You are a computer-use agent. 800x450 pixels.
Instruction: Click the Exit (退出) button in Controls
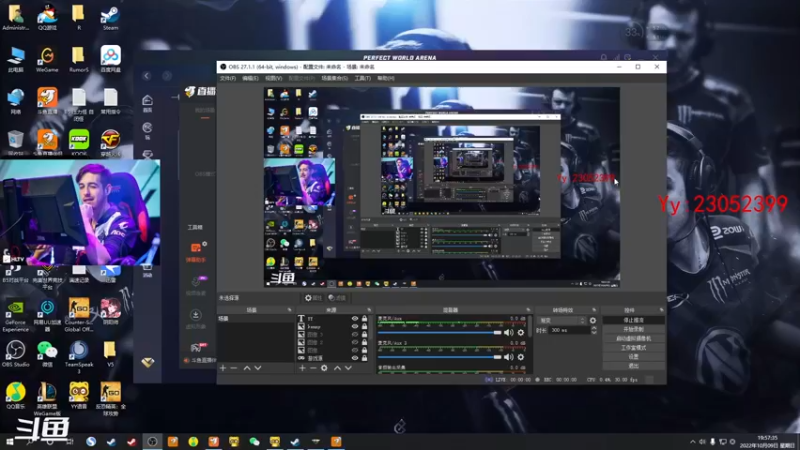click(x=634, y=366)
